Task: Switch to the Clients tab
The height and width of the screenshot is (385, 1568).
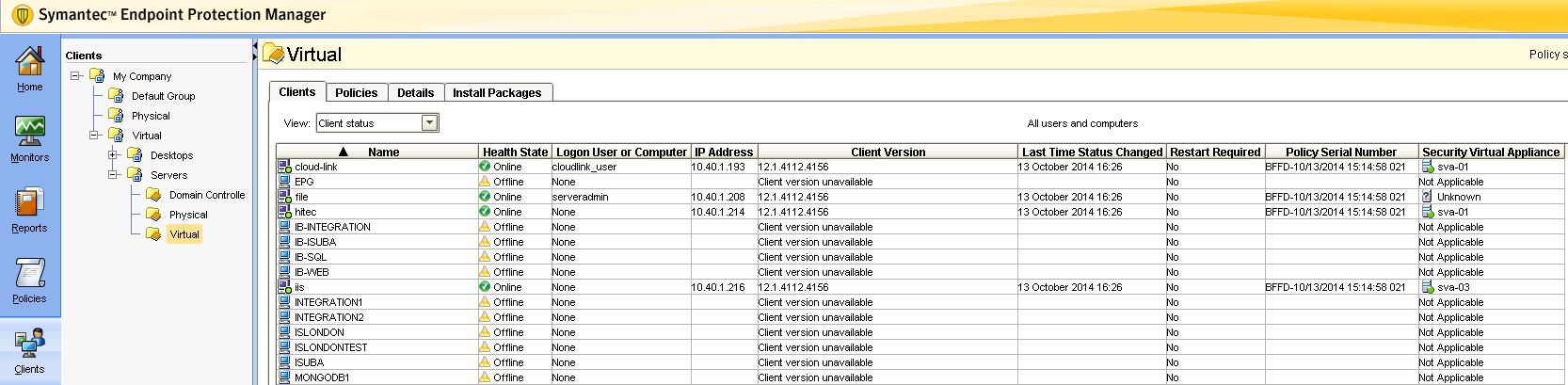Action: click(297, 91)
